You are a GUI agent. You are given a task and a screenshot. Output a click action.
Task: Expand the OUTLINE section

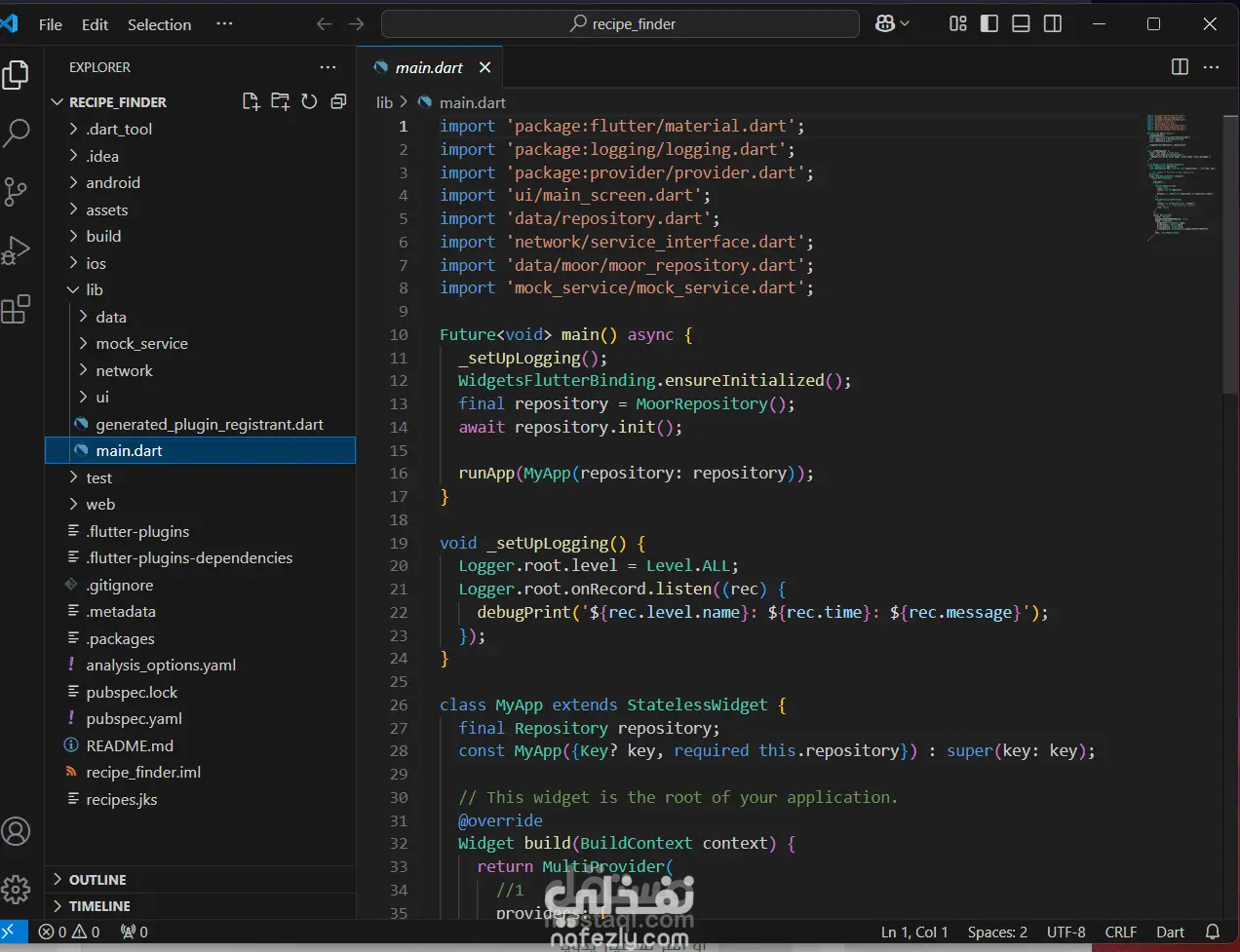(x=97, y=879)
